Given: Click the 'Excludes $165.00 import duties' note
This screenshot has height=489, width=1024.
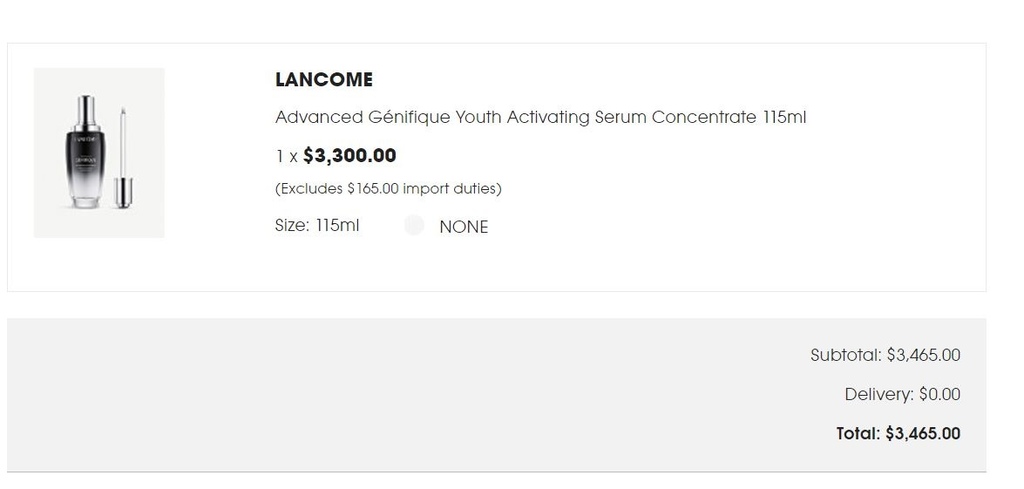Looking at the screenshot, I should (x=389, y=189).
